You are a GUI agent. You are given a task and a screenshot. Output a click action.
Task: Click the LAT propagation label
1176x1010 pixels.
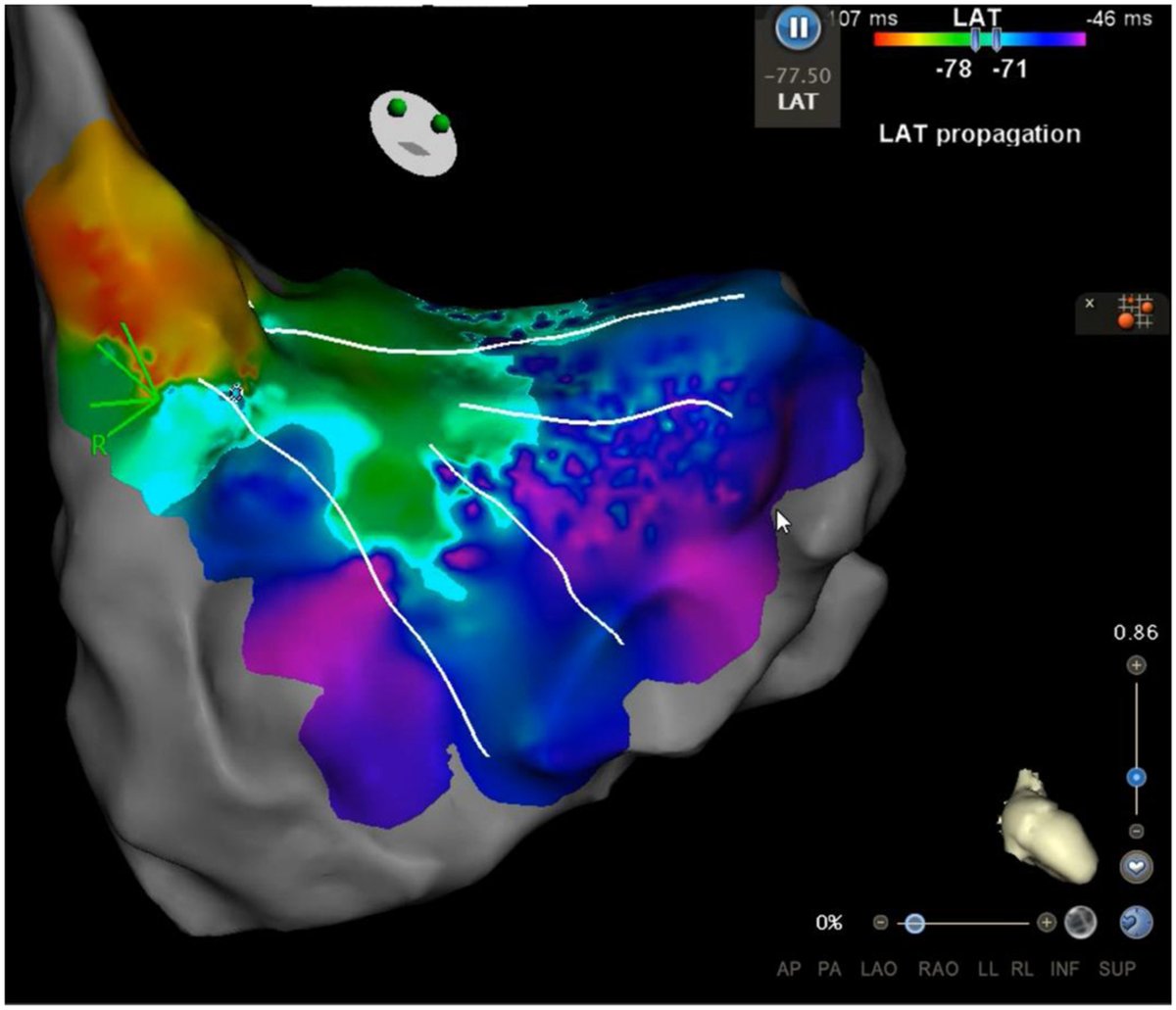980,134
